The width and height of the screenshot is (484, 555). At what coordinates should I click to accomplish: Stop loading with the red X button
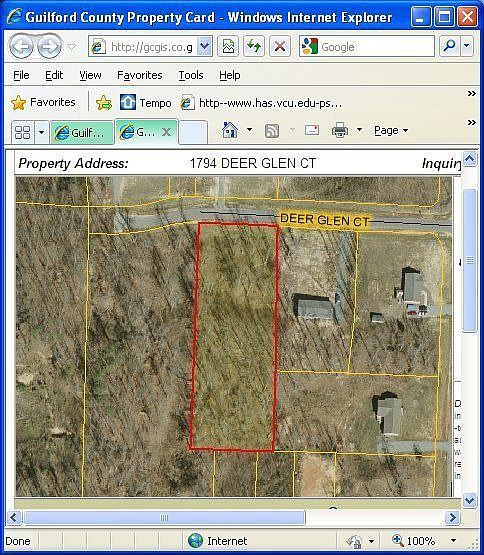click(280, 46)
